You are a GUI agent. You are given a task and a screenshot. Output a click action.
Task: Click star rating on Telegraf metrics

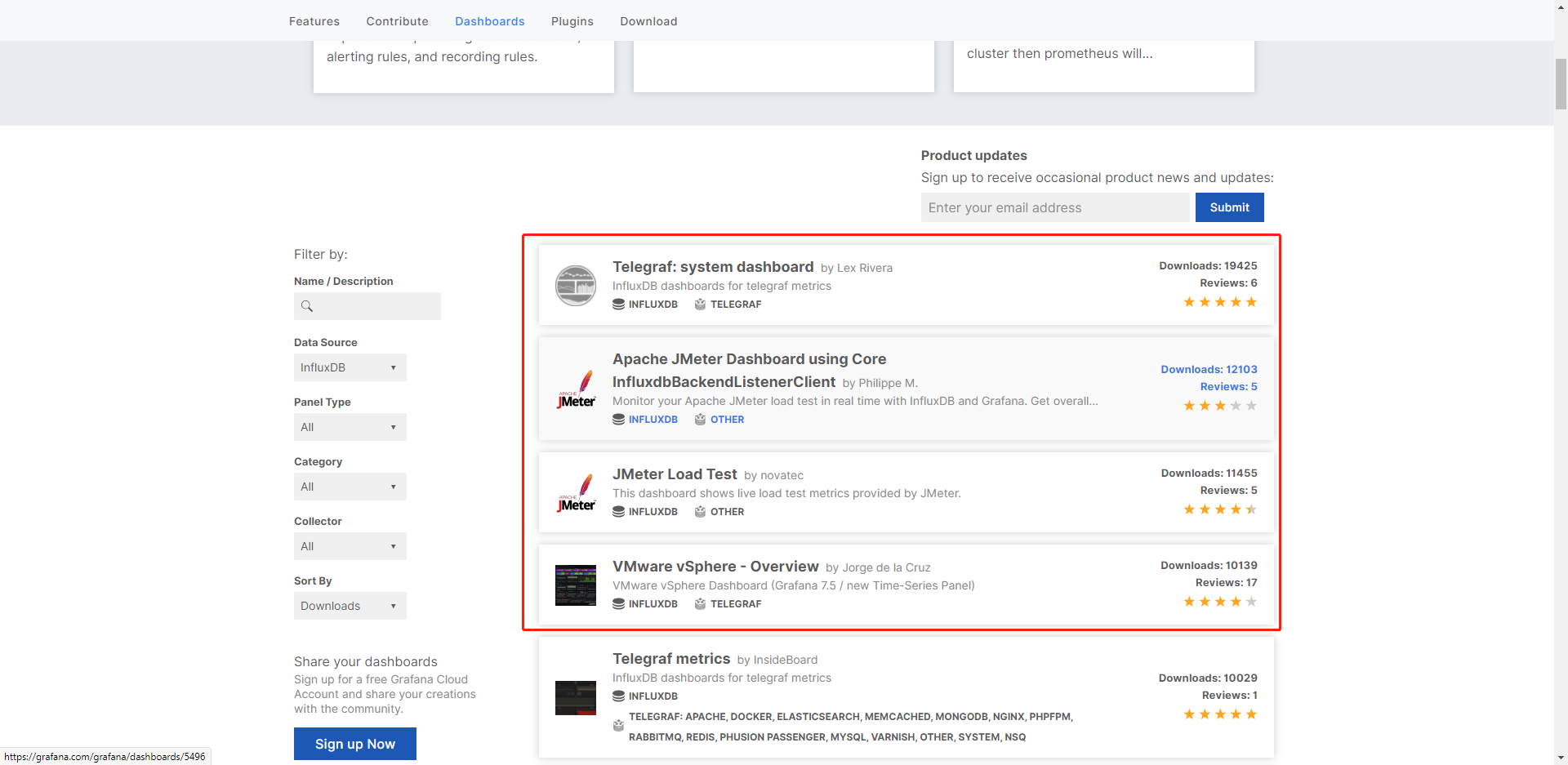point(1220,714)
